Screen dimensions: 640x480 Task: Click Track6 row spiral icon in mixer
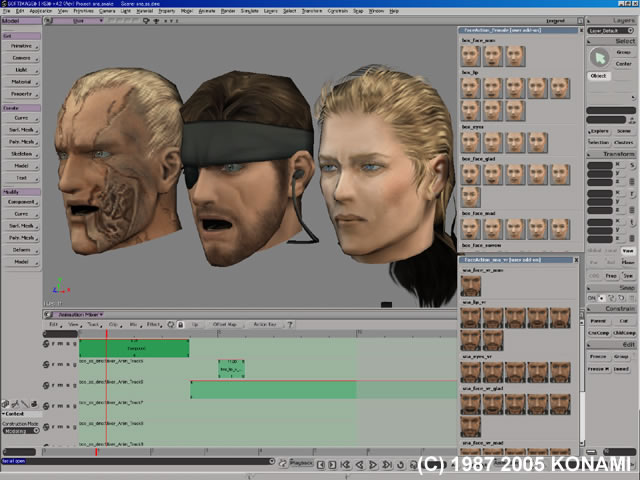coord(46,385)
